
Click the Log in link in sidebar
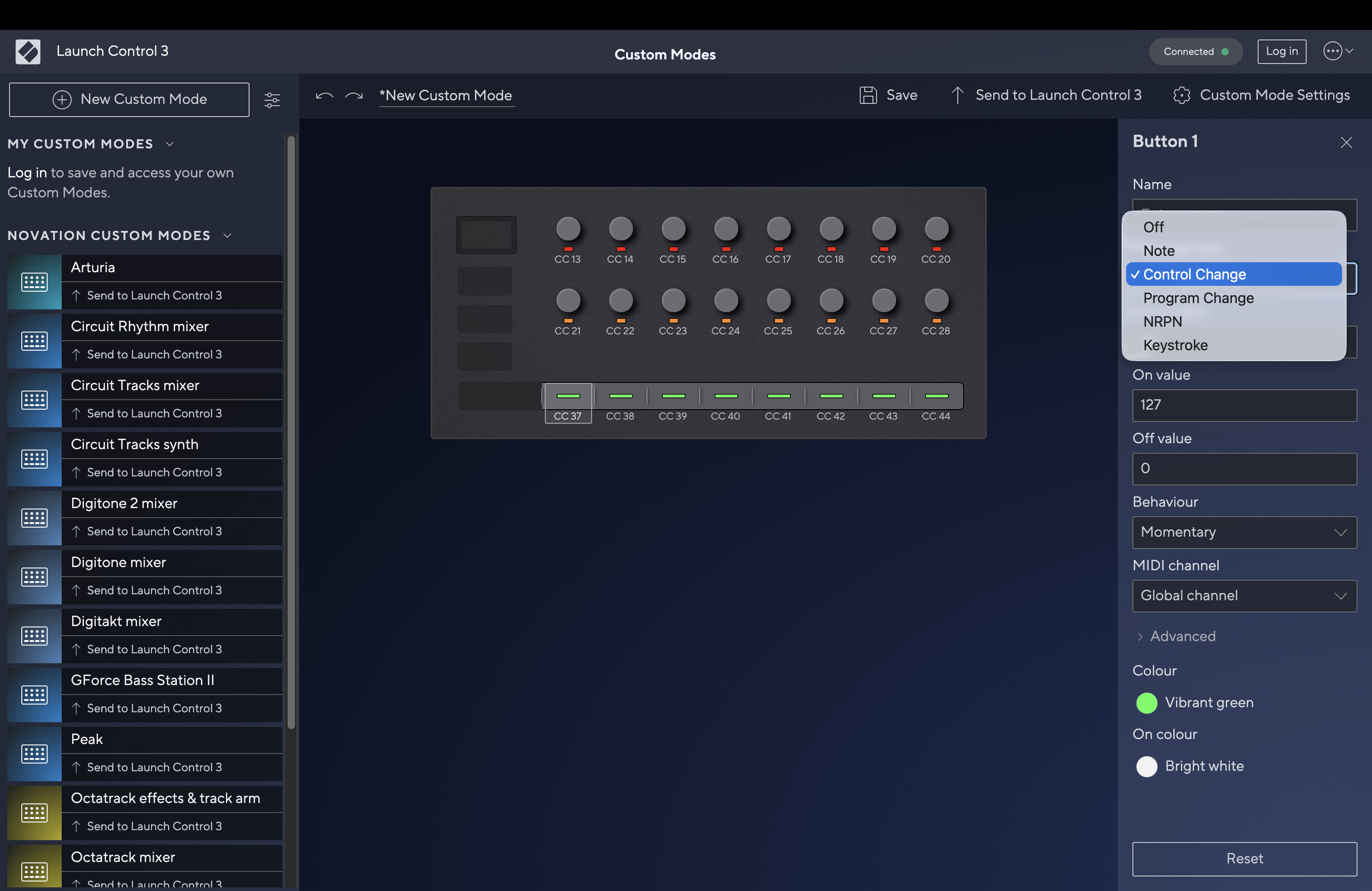[x=26, y=172]
